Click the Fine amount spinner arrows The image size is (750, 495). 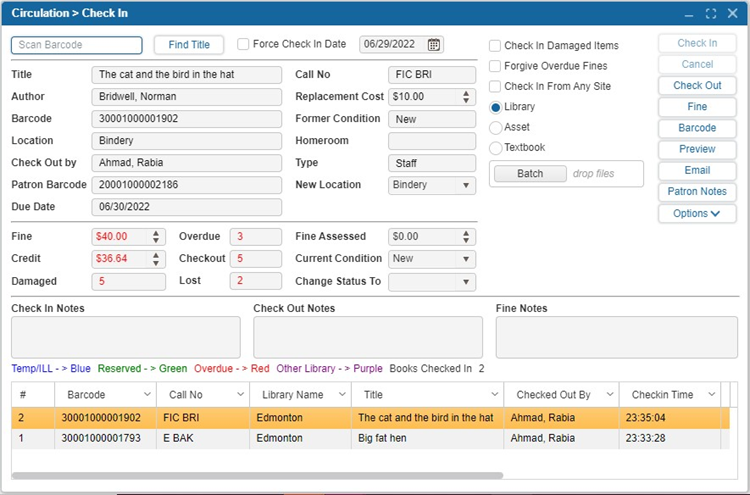(156, 237)
